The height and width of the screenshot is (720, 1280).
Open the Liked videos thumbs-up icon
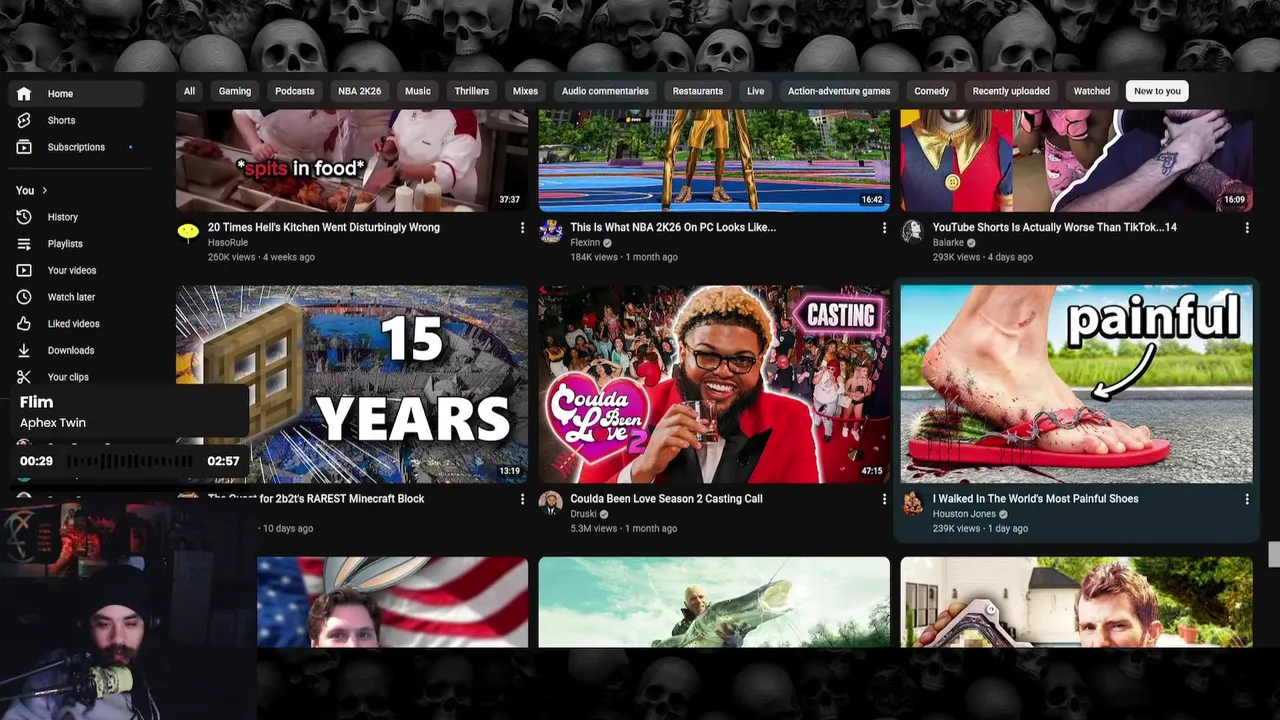pyautogui.click(x=24, y=324)
